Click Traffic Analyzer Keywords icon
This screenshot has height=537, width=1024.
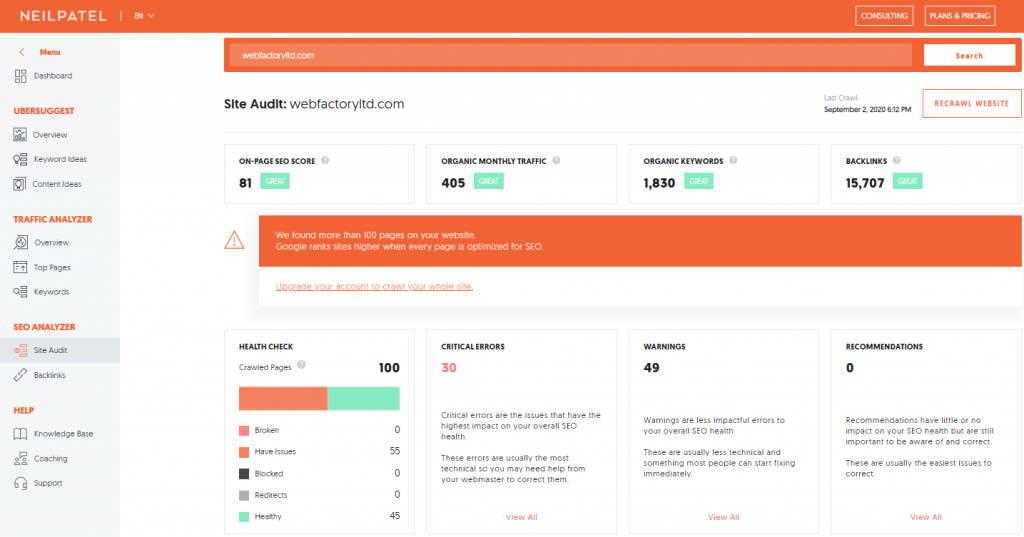point(20,291)
